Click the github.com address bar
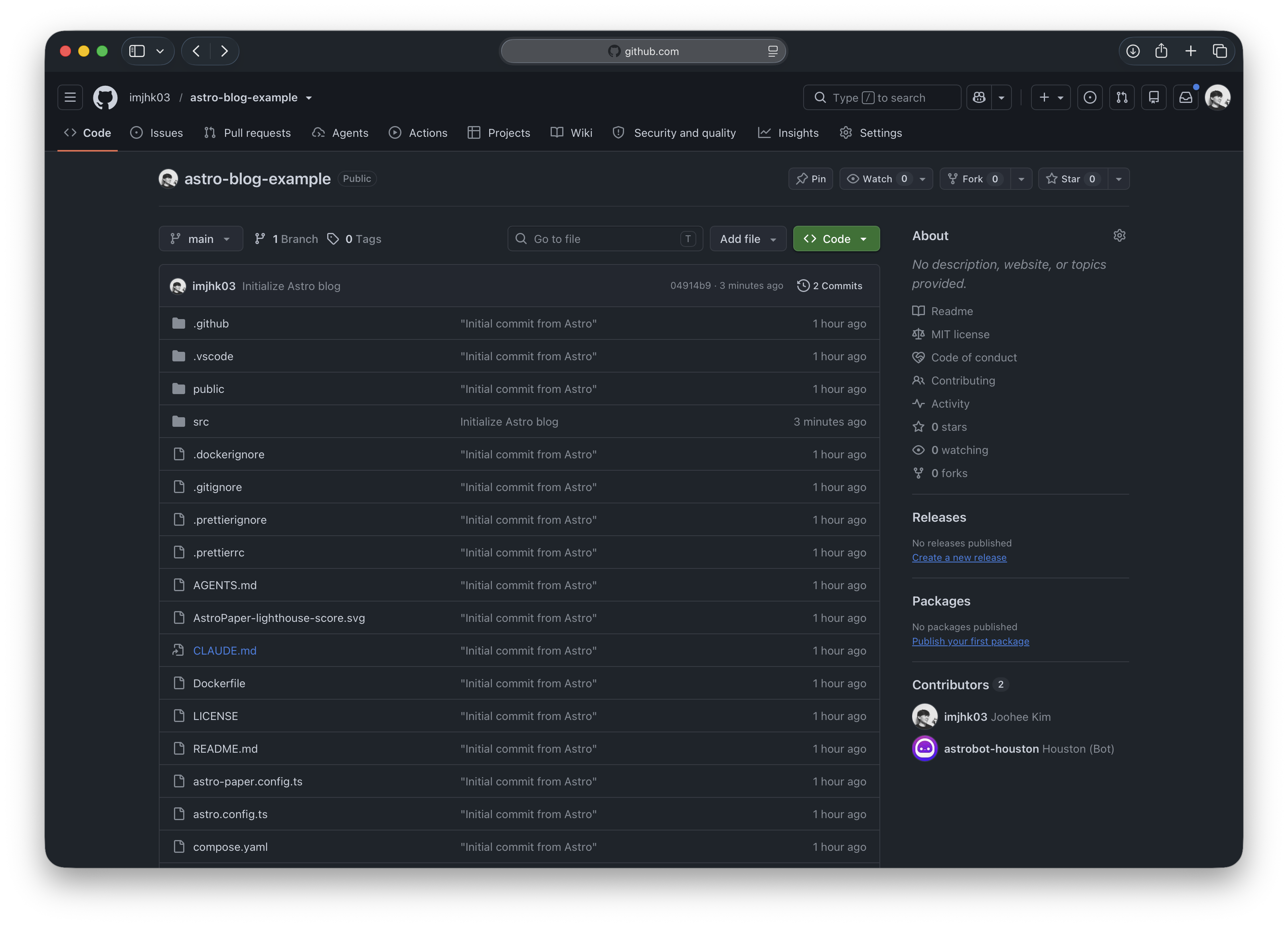The image size is (1288, 927). pyautogui.click(x=644, y=51)
